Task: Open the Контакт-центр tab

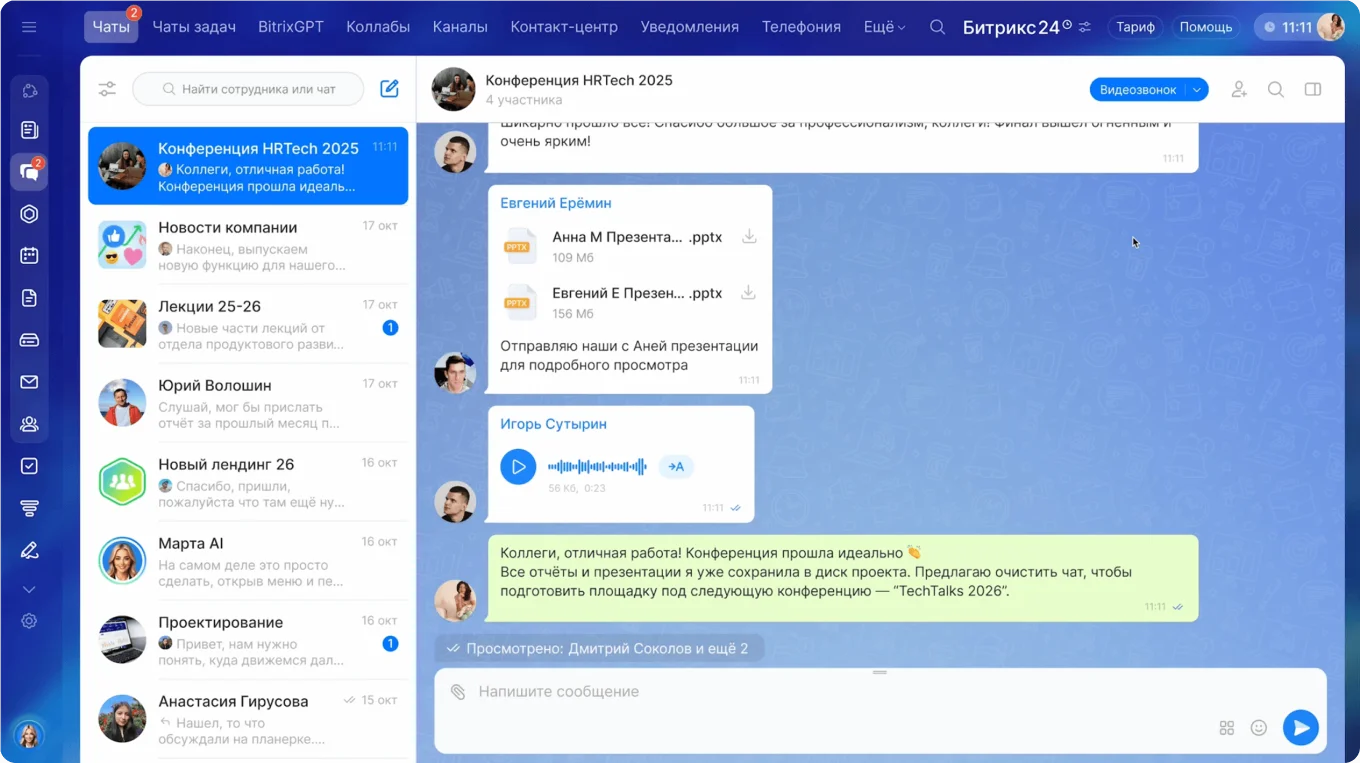Action: pyautogui.click(x=564, y=27)
